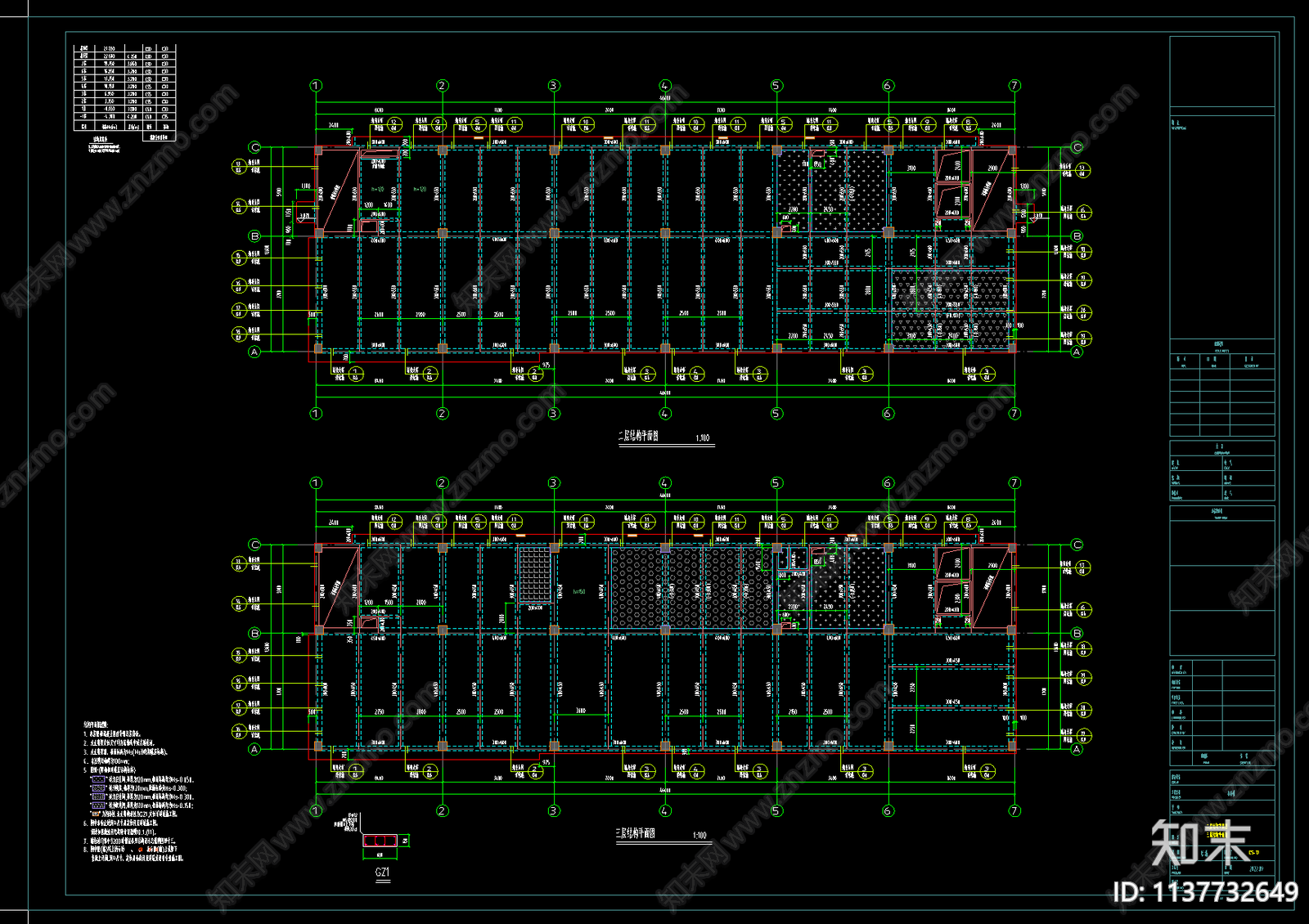
Task: Pick axis bubble B left of second-floor plan
Action: pos(254,235)
